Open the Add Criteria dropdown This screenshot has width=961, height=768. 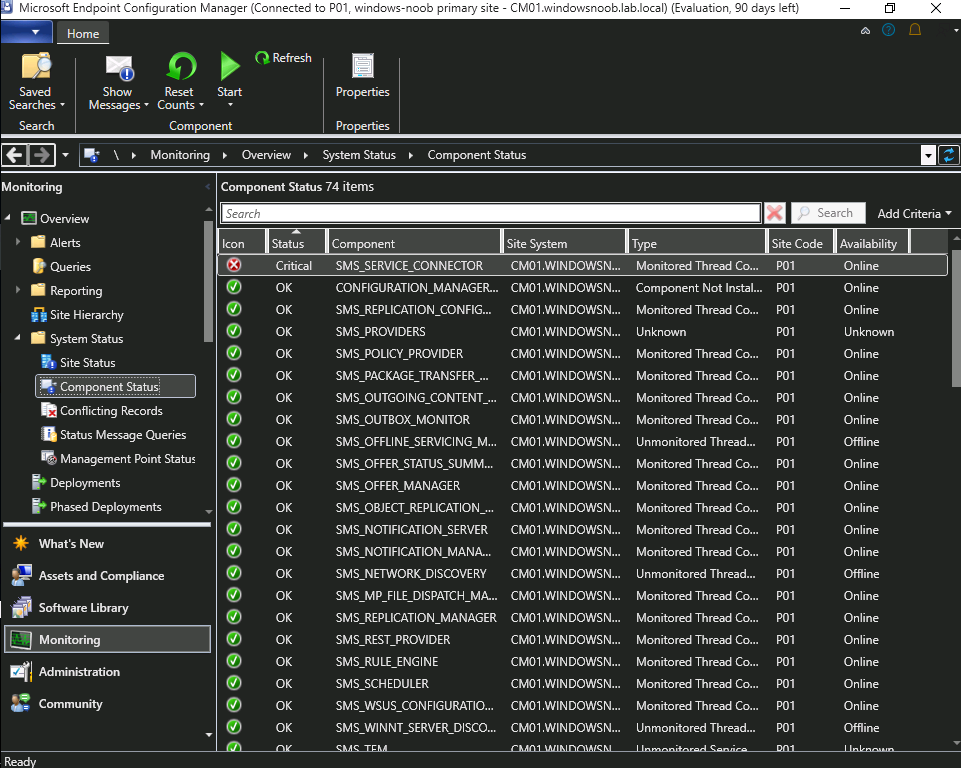[x=914, y=213]
